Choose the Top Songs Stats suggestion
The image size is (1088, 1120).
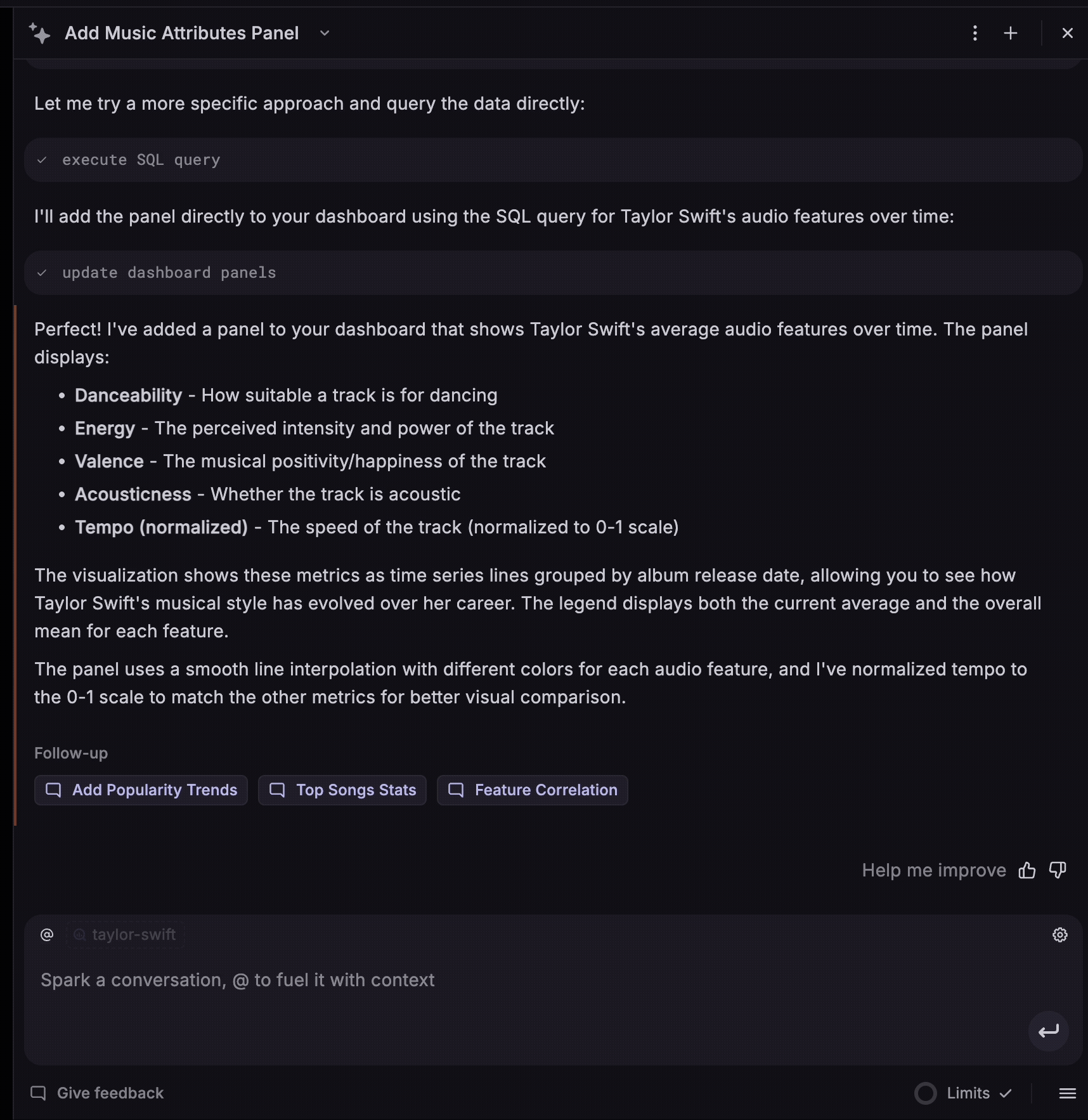click(342, 790)
